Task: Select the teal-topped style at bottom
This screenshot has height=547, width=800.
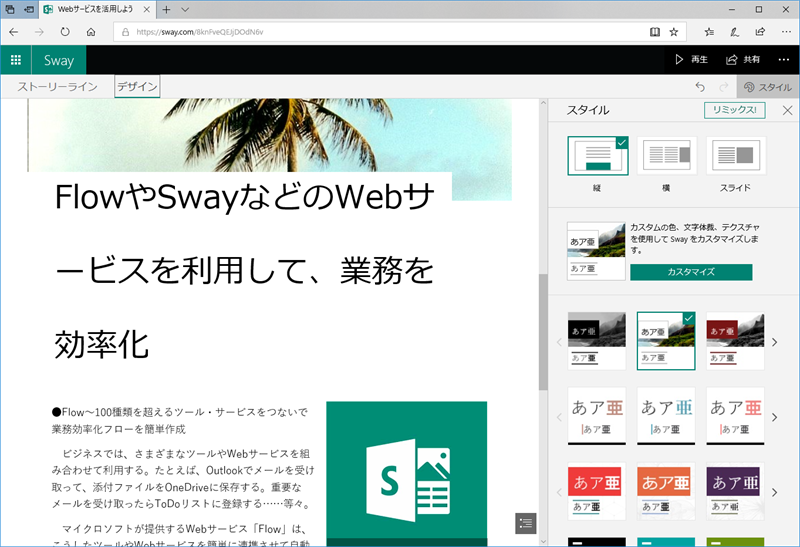Action: click(666, 542)
